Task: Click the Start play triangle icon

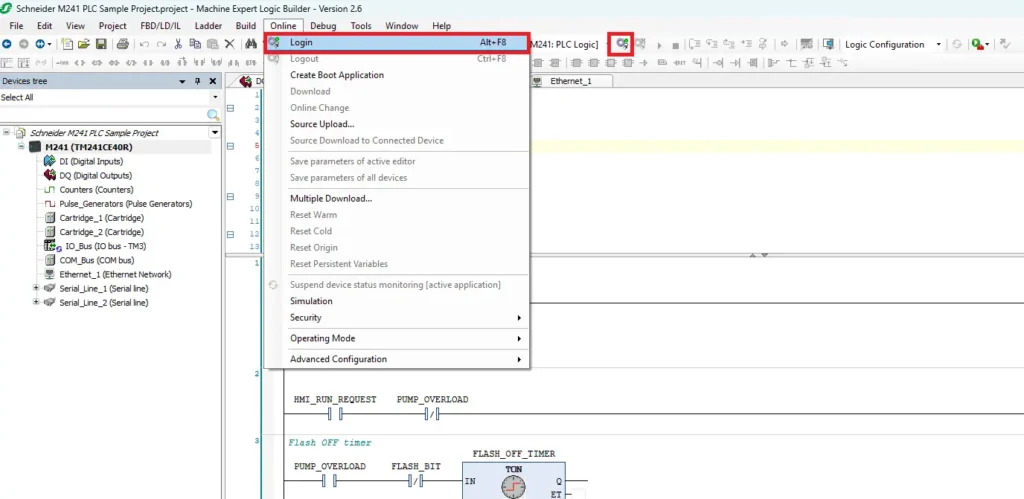Action: coord(659,45)
